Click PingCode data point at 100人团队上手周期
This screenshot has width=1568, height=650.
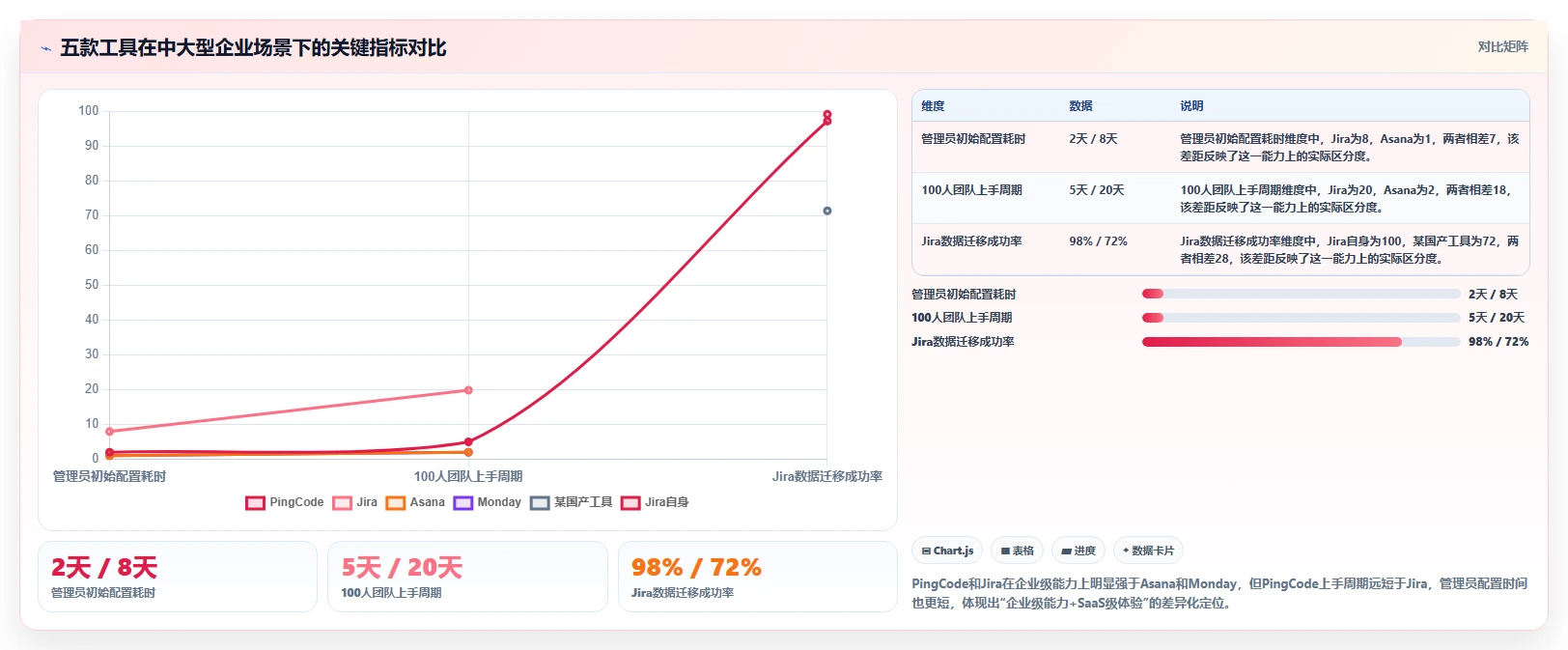pyautogui.click(x=468, y=442)
